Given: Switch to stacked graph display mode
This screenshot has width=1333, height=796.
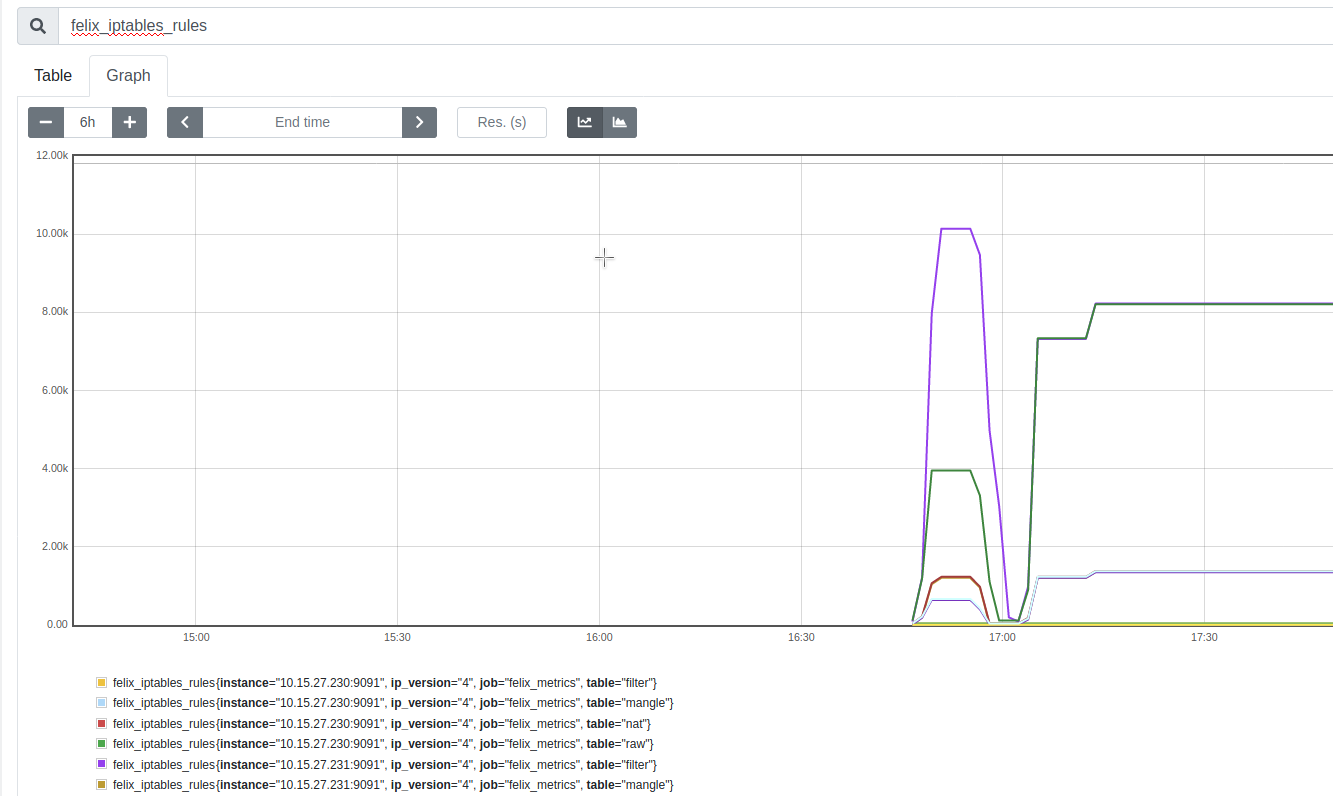Looking at the screenshot, I should (x=619, y=122).
